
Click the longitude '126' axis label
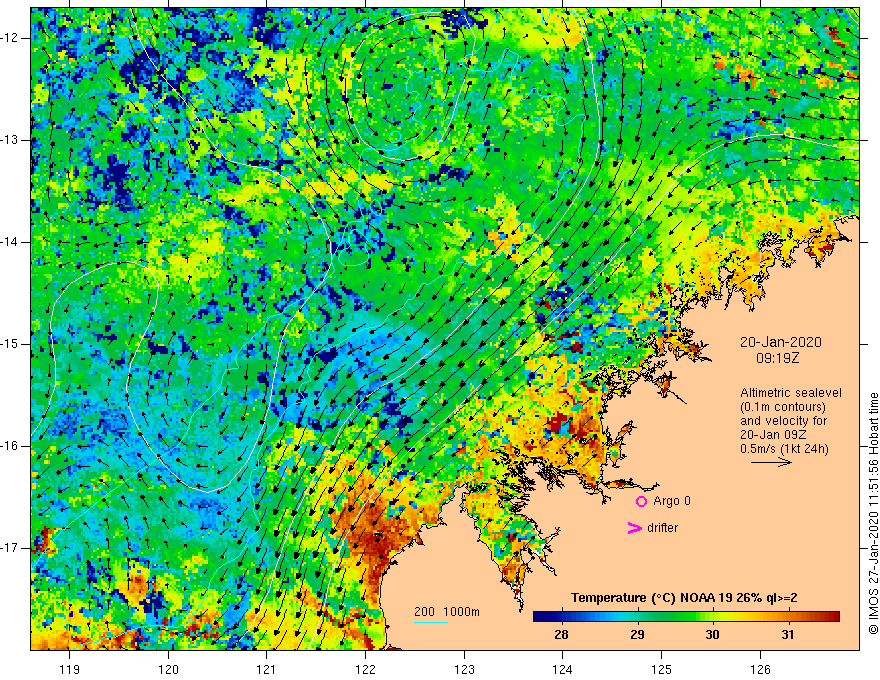[x=760, y=669]
